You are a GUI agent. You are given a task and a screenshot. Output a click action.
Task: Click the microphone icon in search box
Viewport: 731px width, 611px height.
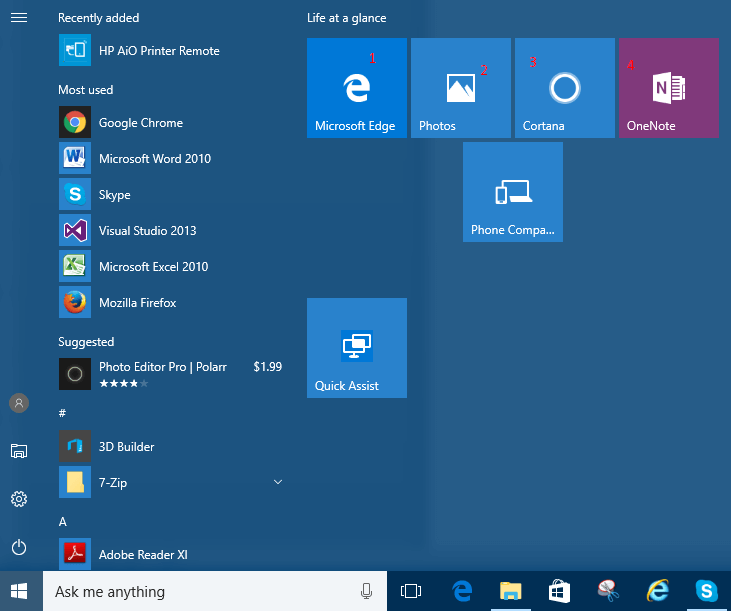click(366, 591)
